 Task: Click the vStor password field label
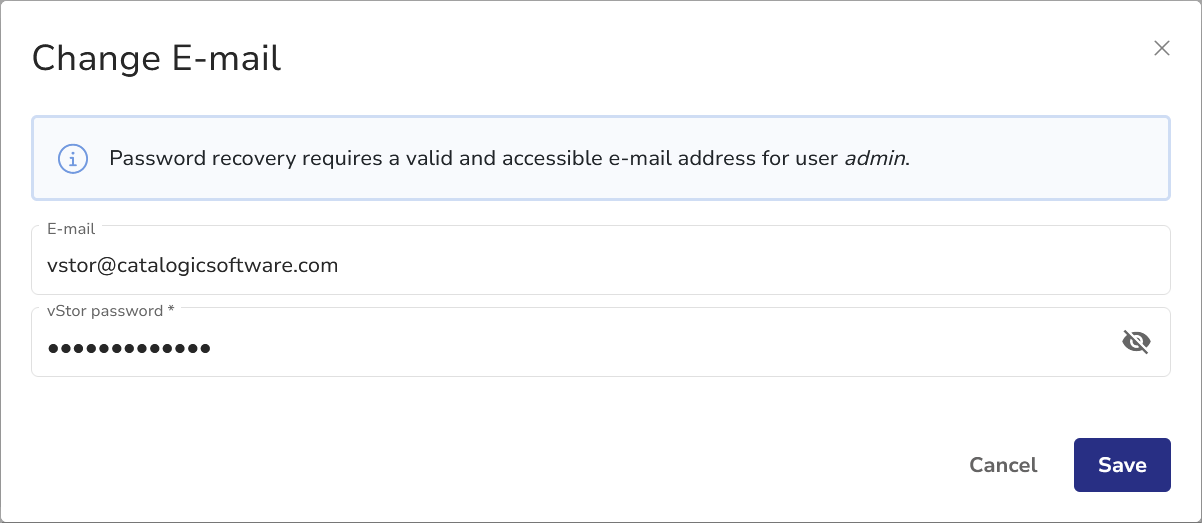(105, 311)
